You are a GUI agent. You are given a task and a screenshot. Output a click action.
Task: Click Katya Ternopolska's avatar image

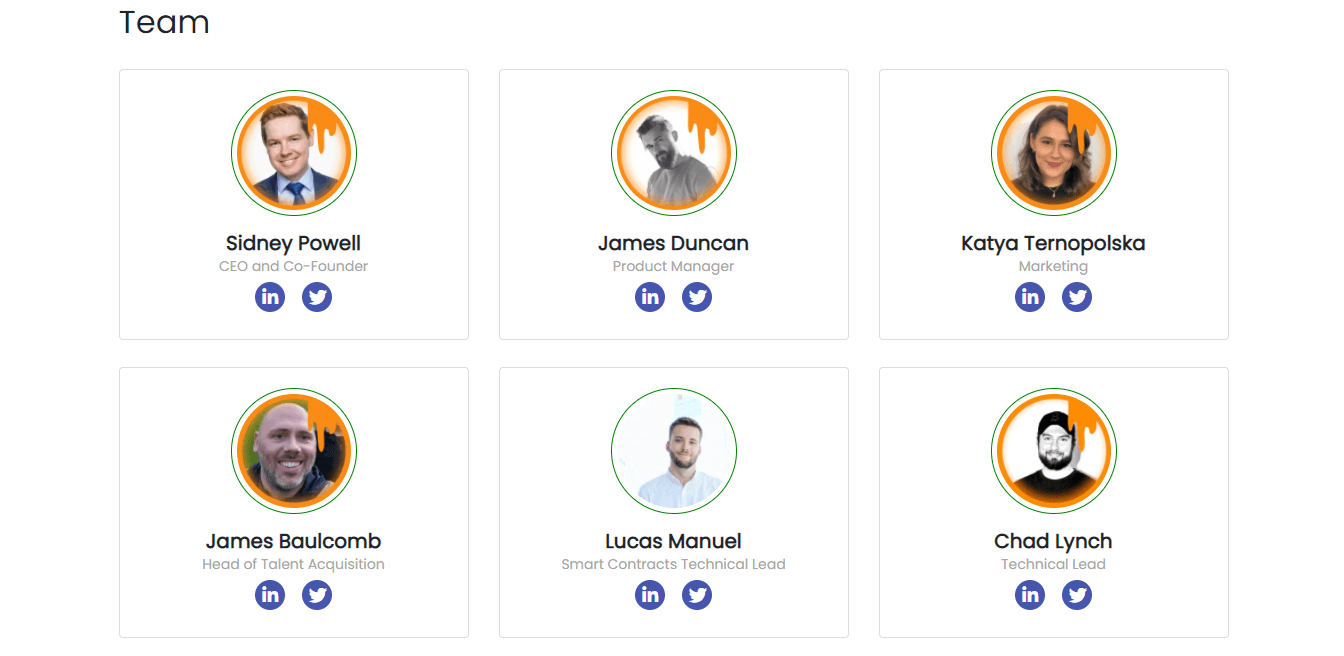tap(1054, 153)
